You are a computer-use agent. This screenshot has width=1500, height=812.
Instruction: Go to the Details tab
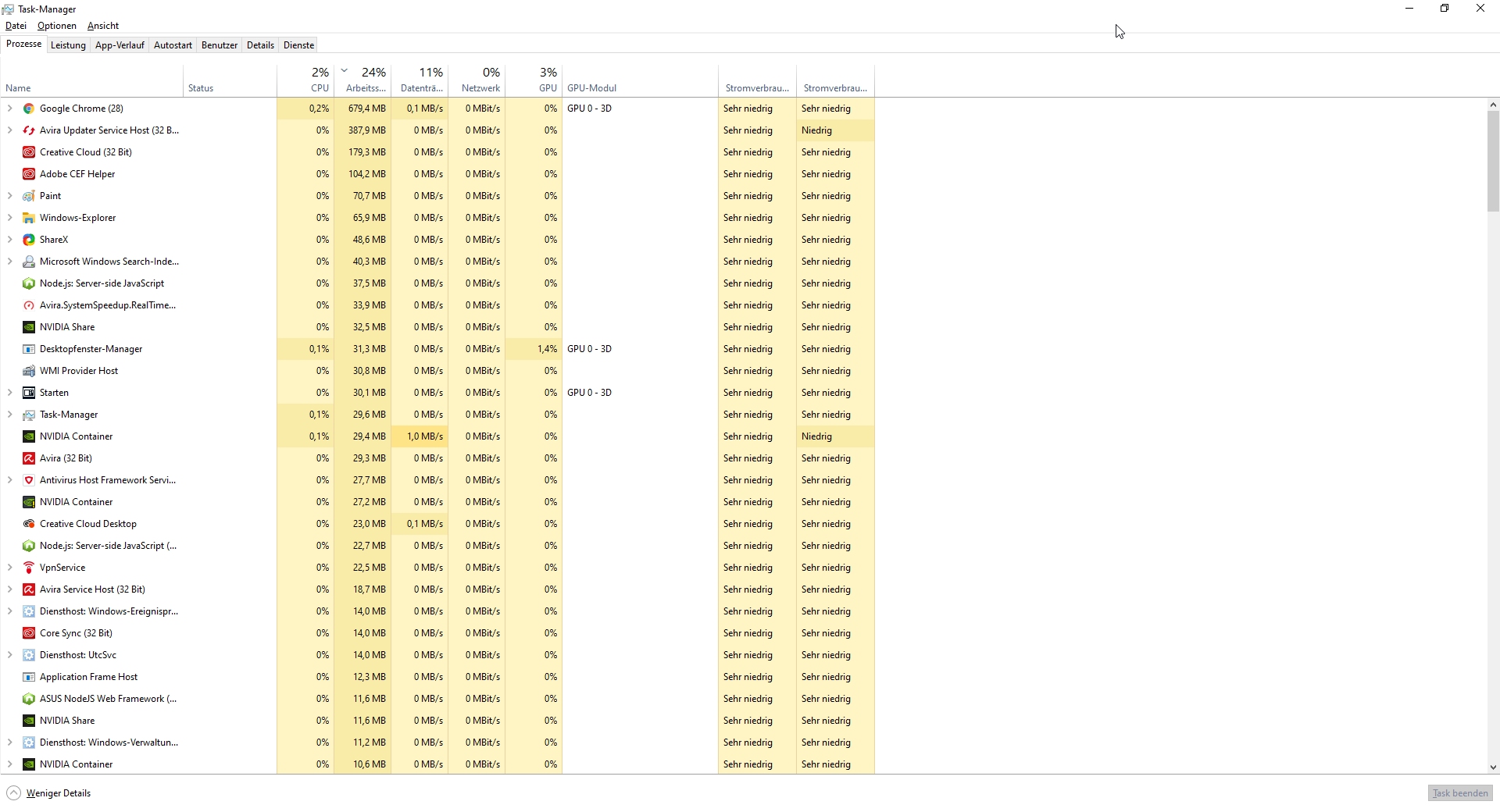pos(260,45)
